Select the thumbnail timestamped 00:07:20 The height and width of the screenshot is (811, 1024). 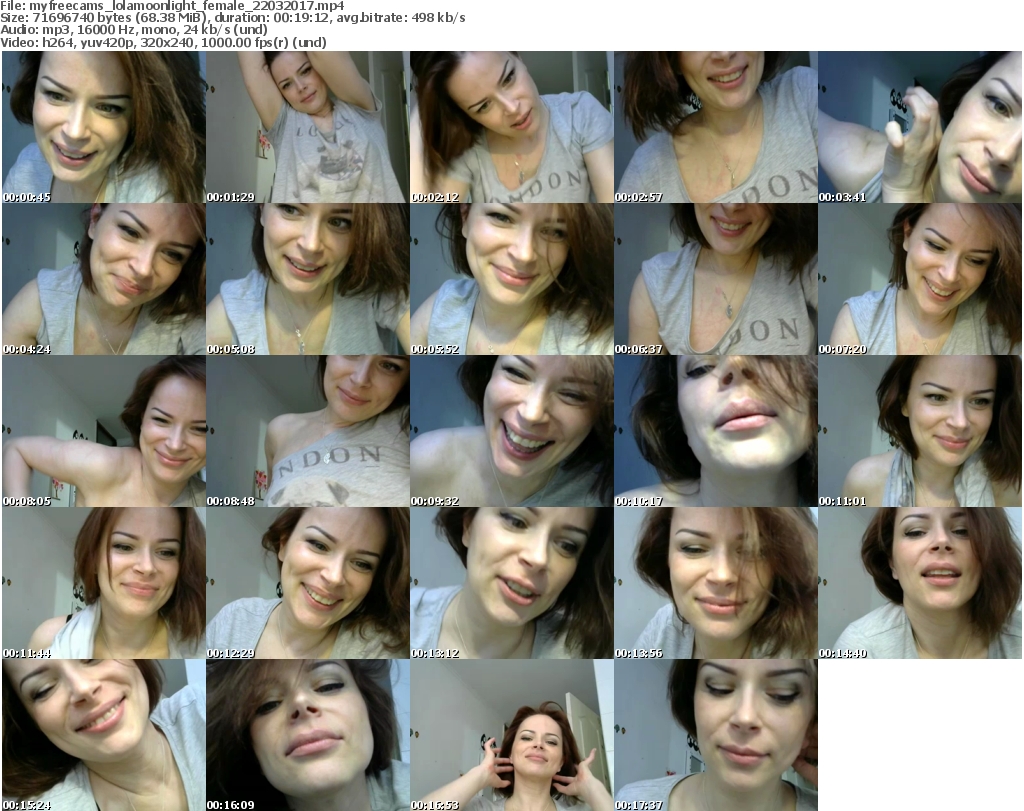tap(920, 279)
